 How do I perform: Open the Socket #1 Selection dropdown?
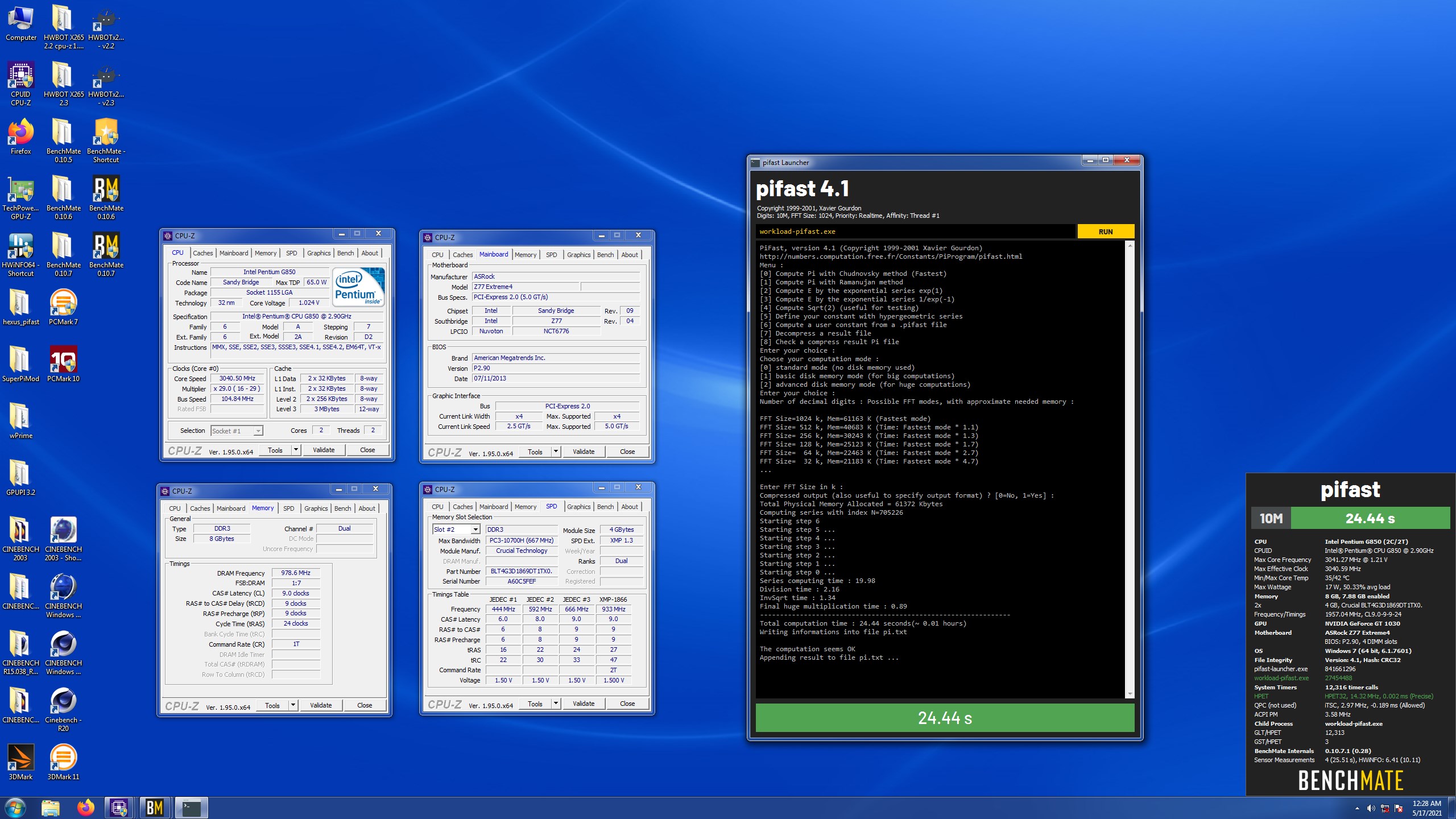pos(237,431)
